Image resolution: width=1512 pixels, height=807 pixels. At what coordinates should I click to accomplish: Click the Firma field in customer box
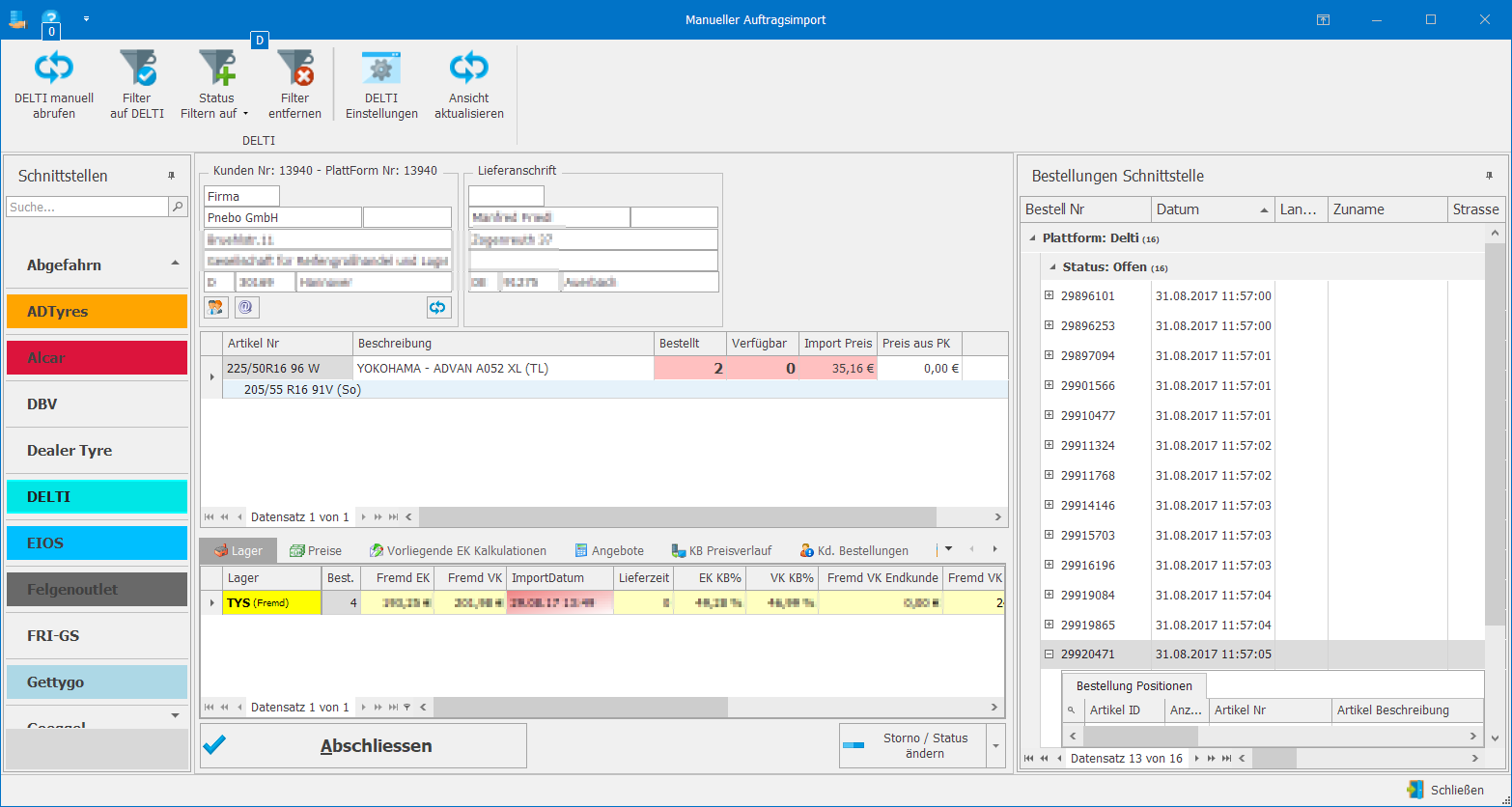[x=241, y=197]
